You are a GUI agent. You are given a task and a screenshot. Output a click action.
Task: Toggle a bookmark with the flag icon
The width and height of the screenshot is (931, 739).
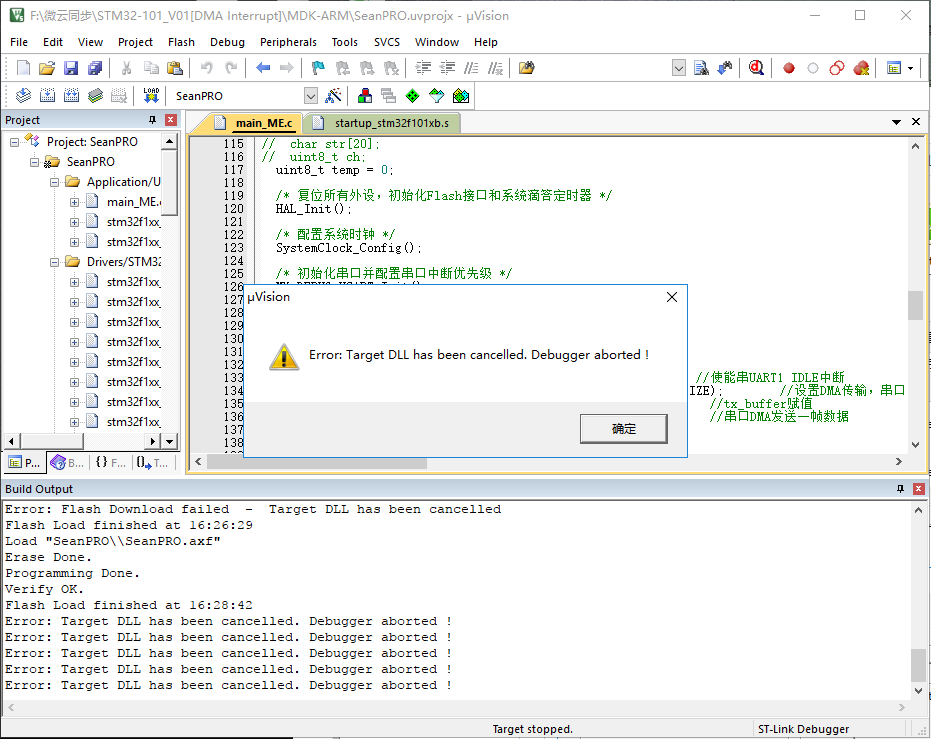[318, 68]
